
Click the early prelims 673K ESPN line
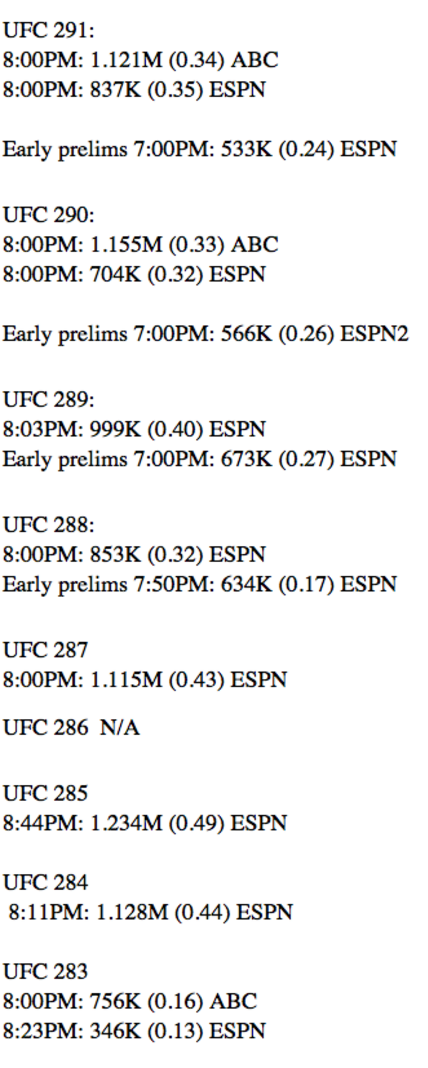tap(200, 459)
